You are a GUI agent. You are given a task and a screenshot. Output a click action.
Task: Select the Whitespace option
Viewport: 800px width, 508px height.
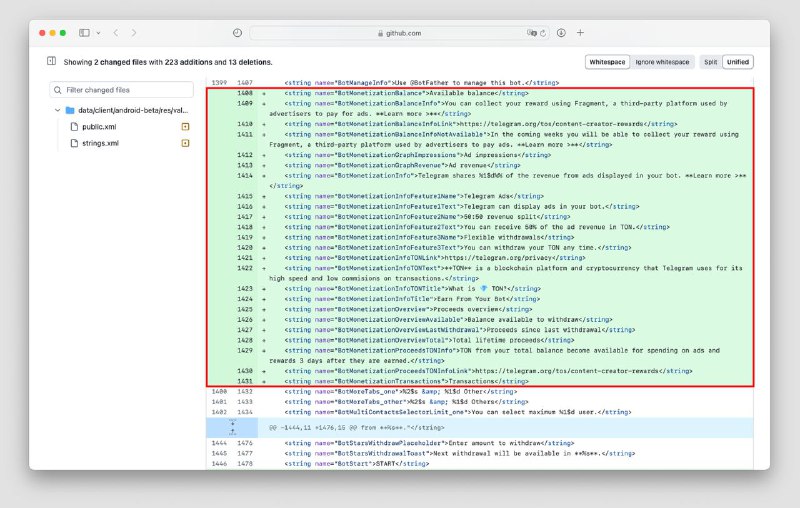pos(607,62)
